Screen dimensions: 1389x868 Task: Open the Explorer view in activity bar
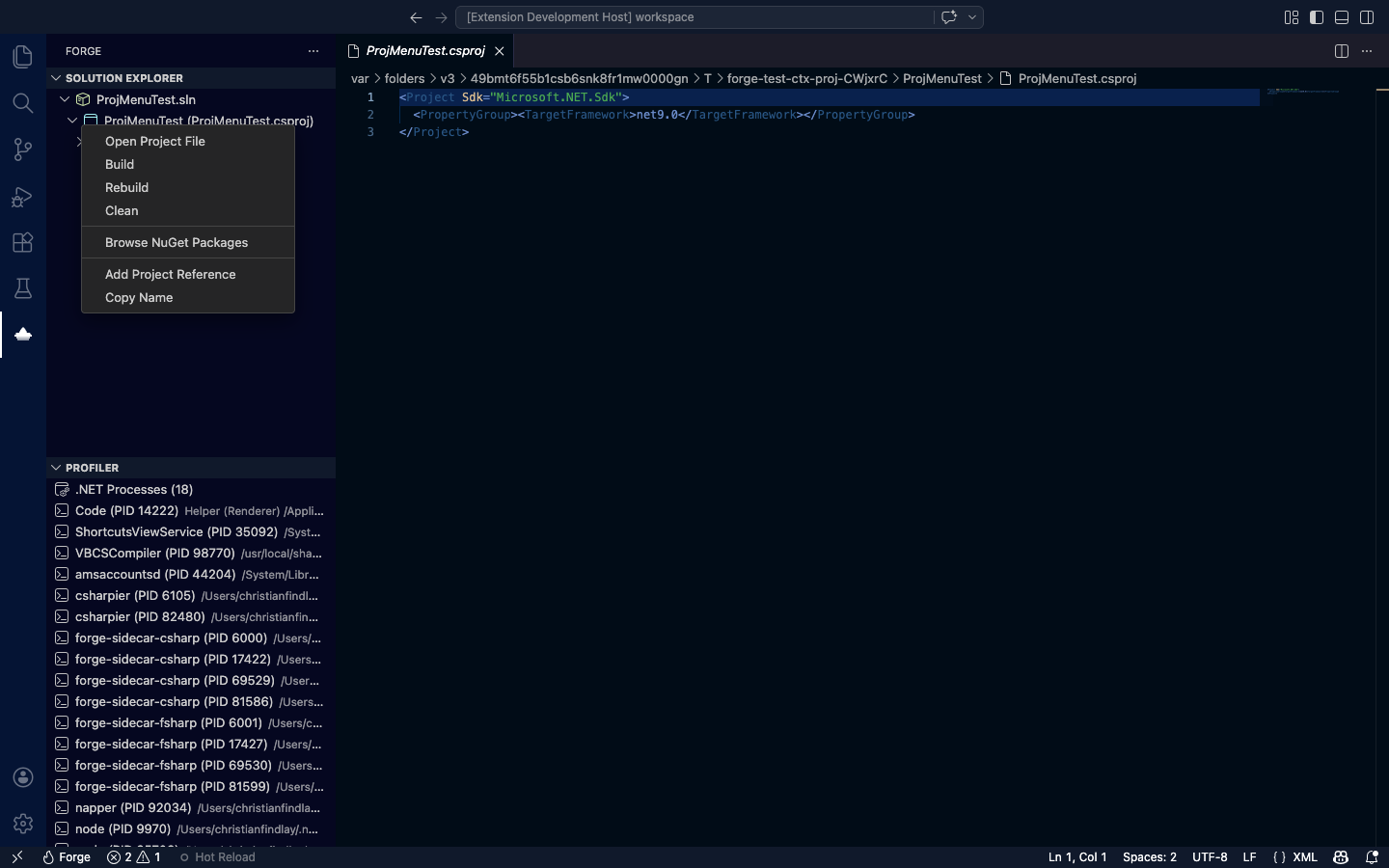[23, 57]
